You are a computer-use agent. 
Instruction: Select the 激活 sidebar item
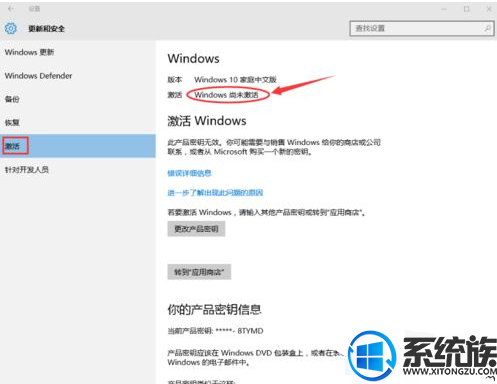78,146
